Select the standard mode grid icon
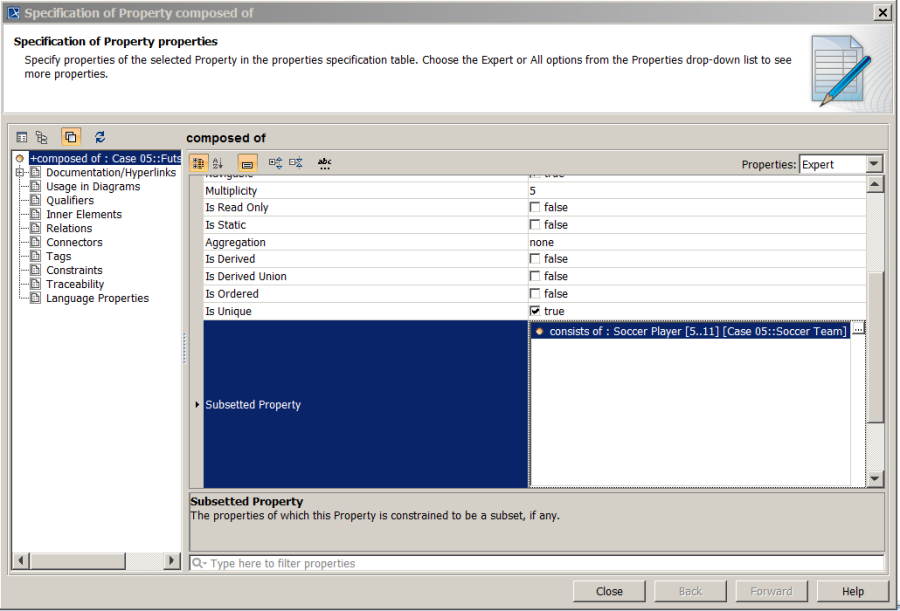Viewport: 900px width, 611px height. (22, 137)
